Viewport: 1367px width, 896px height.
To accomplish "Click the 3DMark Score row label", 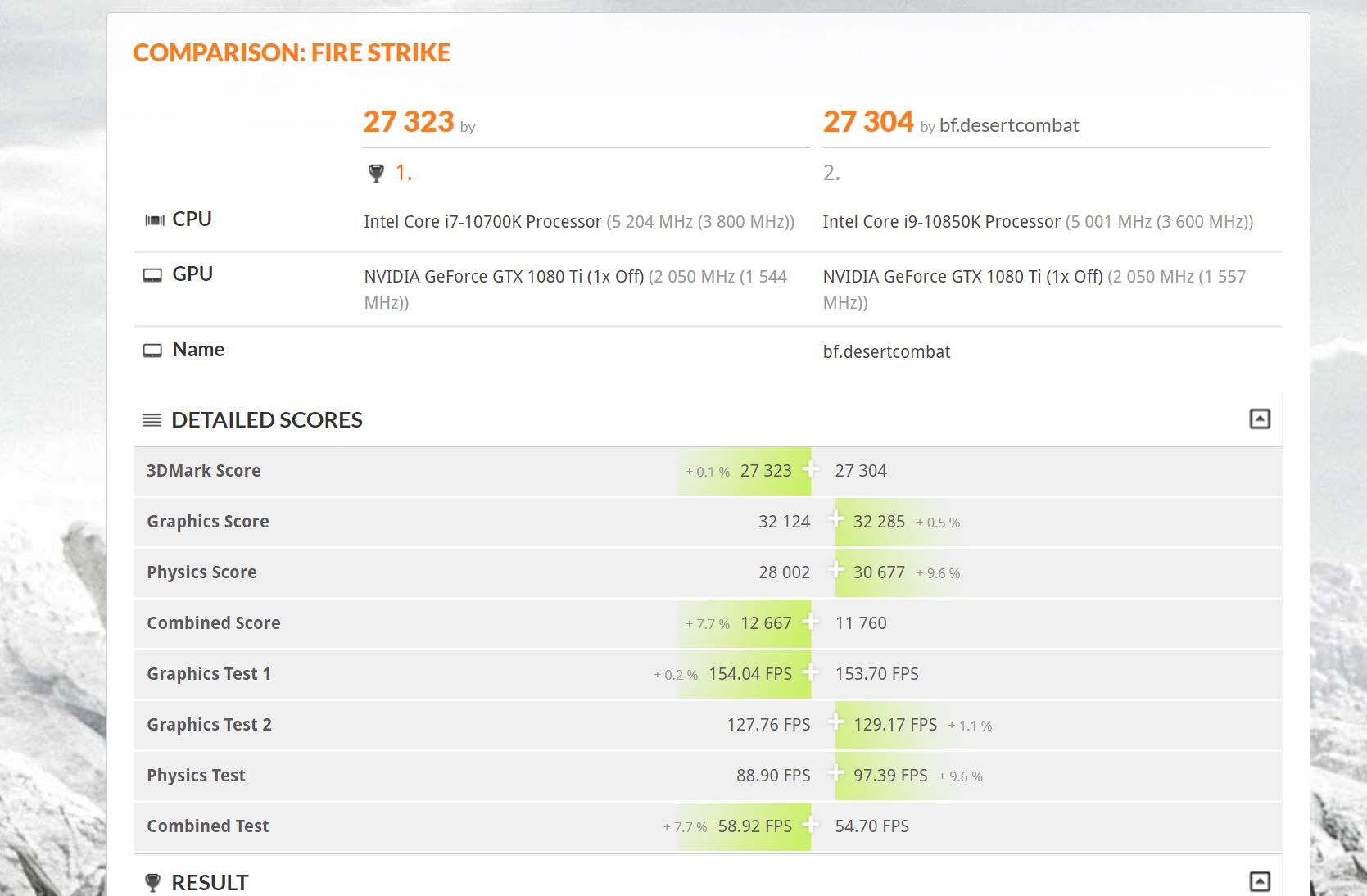I will 204,471.
